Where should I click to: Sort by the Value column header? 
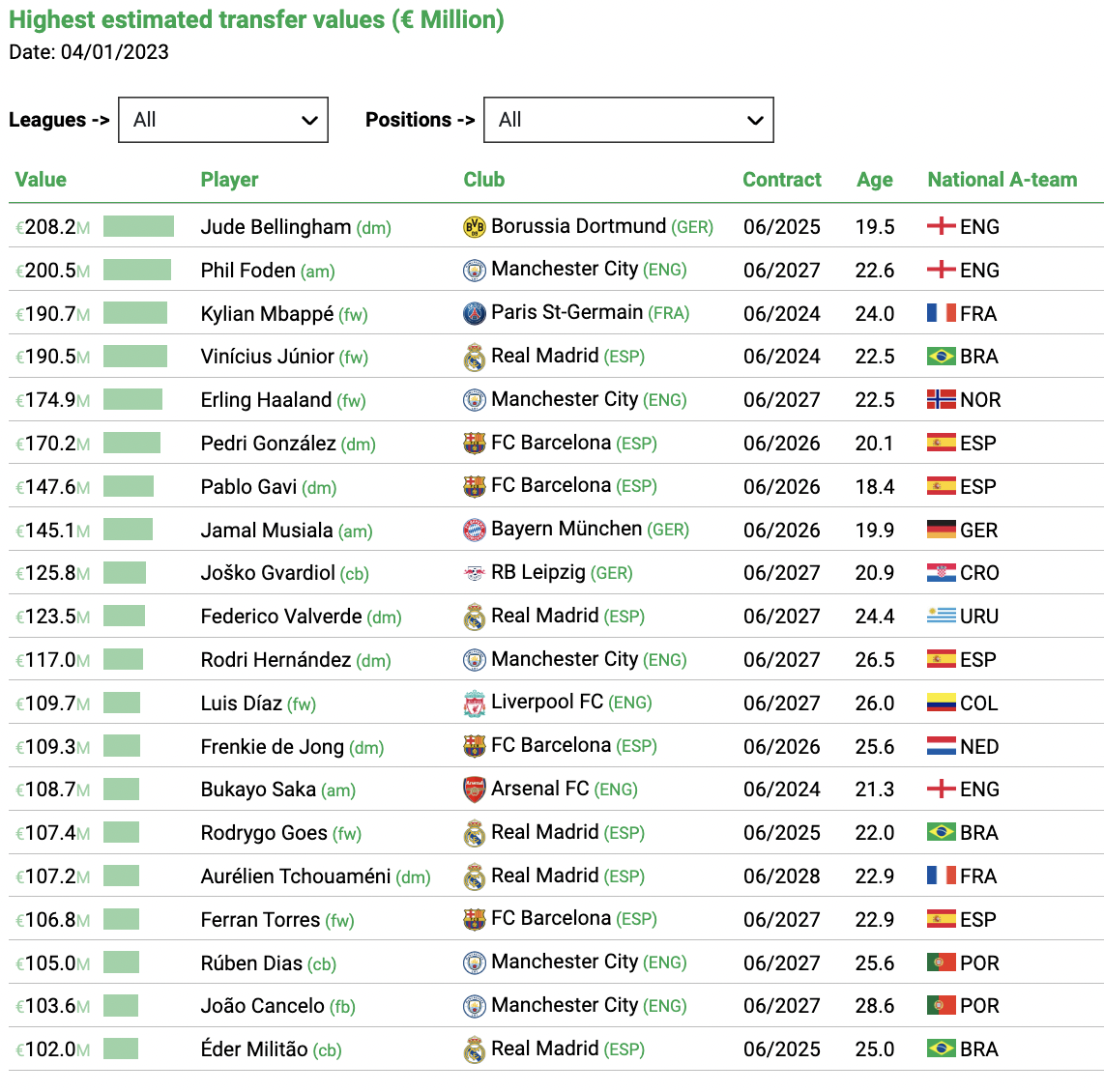[x=41, y=180]
